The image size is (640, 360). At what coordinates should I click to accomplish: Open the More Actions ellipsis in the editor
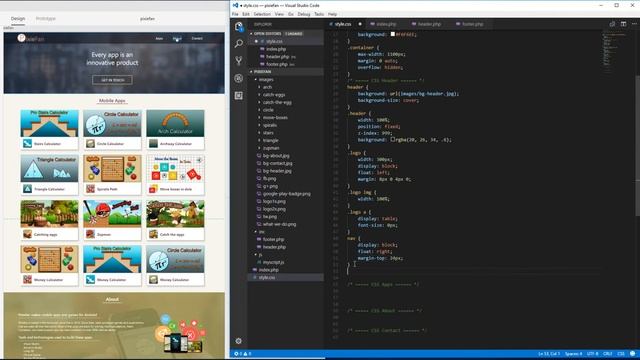(x=634, y=24)
